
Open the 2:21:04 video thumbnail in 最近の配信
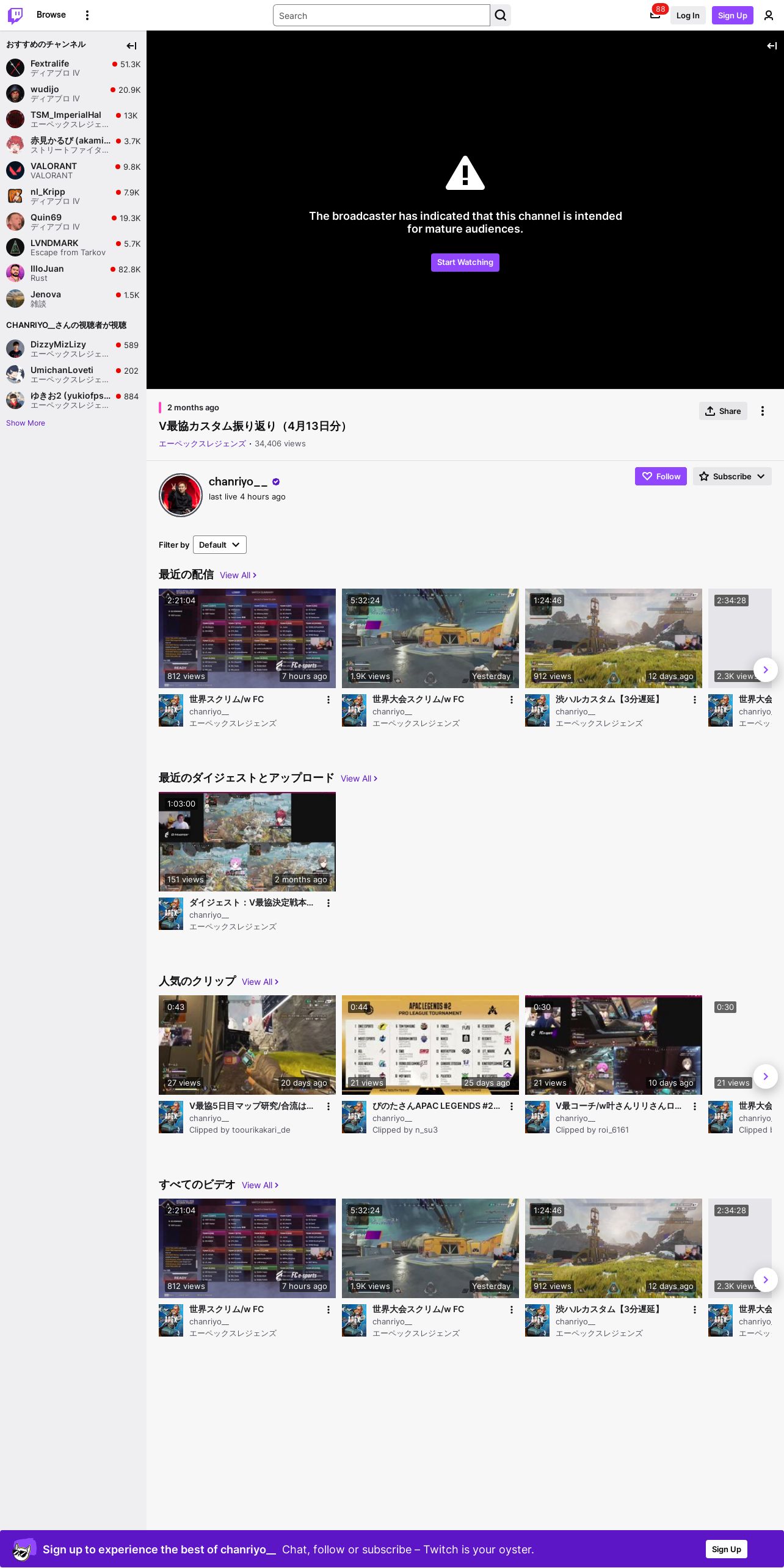point(247,638)
